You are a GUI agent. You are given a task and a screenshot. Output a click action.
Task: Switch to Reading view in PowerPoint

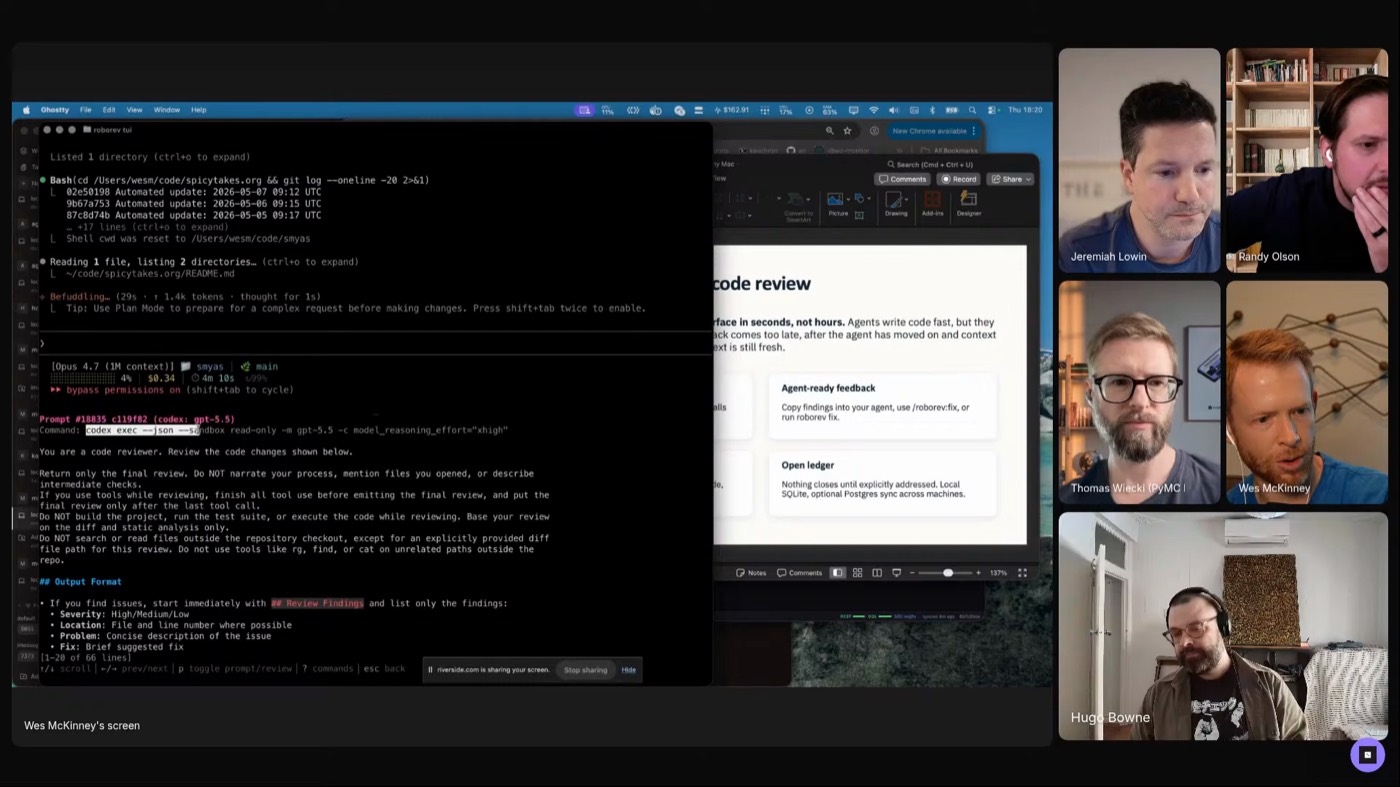877,573
